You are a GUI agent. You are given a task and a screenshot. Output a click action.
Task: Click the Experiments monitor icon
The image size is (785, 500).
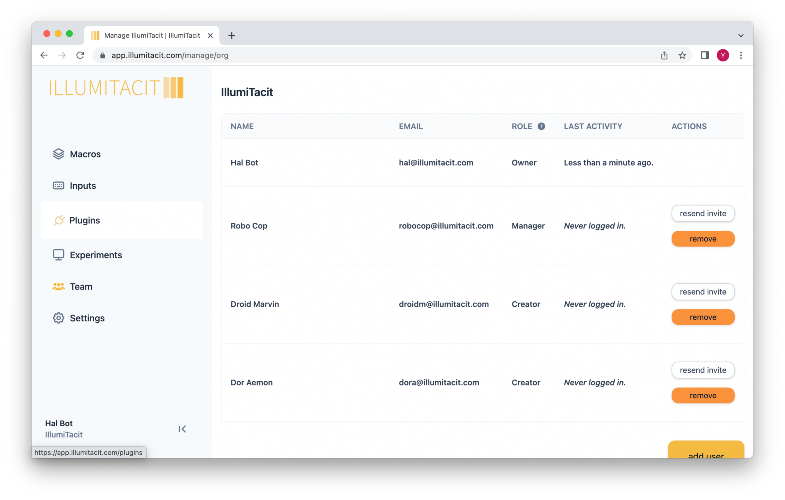click(x=59, y=255)
